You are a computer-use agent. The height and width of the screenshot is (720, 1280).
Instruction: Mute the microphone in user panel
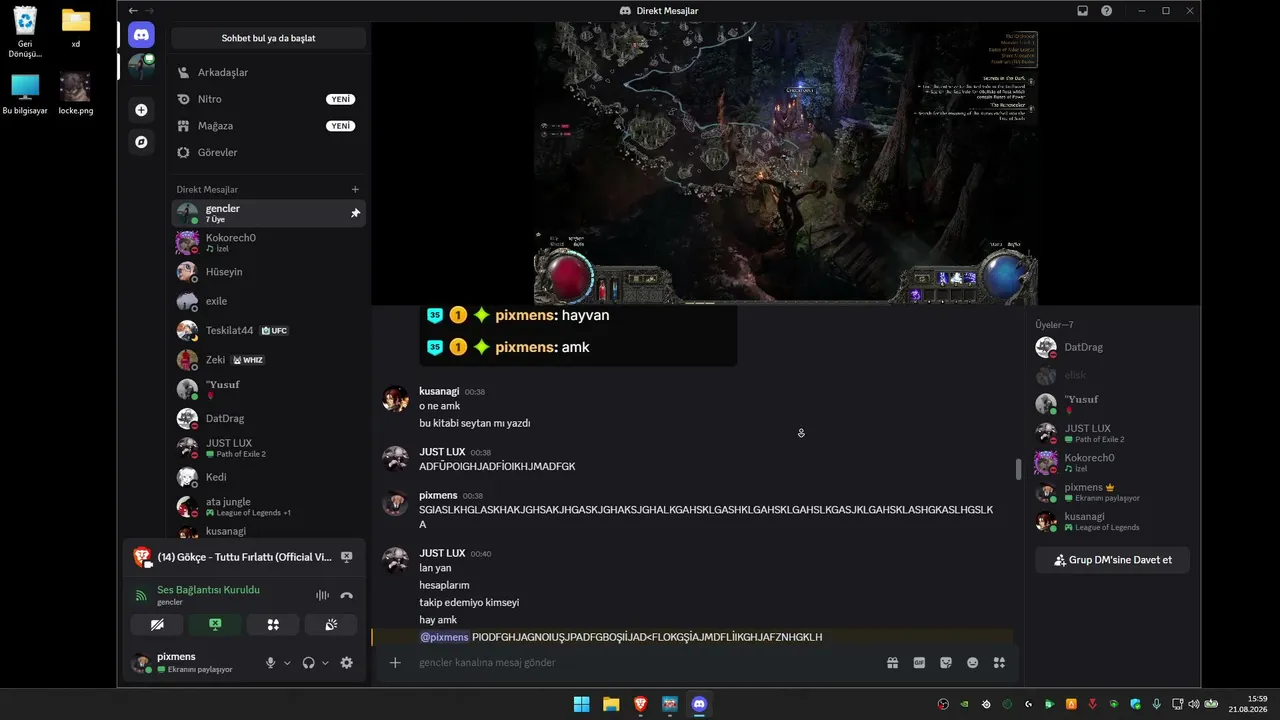tap(270, 663)
